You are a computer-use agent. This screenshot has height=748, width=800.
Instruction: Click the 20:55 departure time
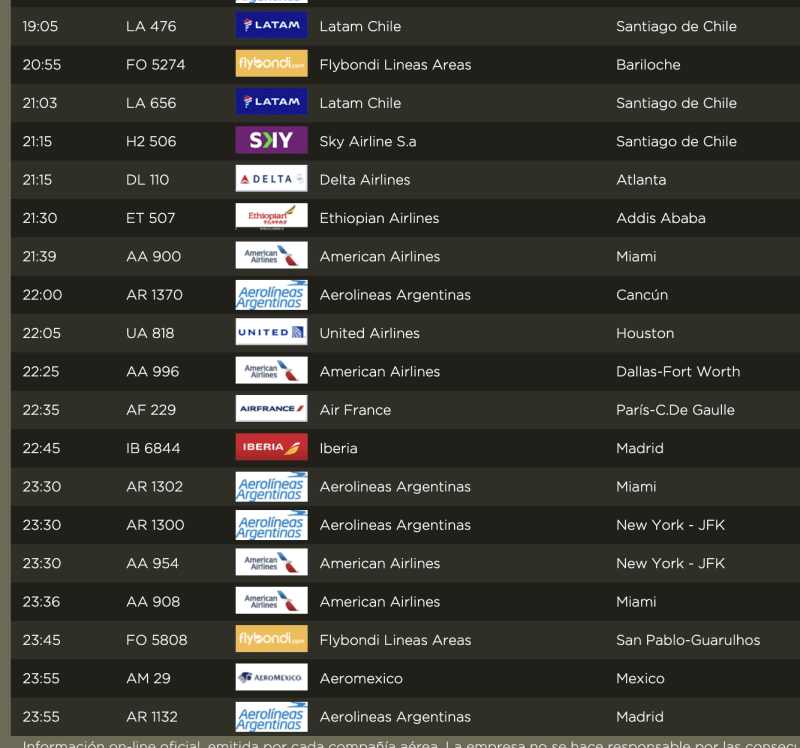(x=42, y=64)
